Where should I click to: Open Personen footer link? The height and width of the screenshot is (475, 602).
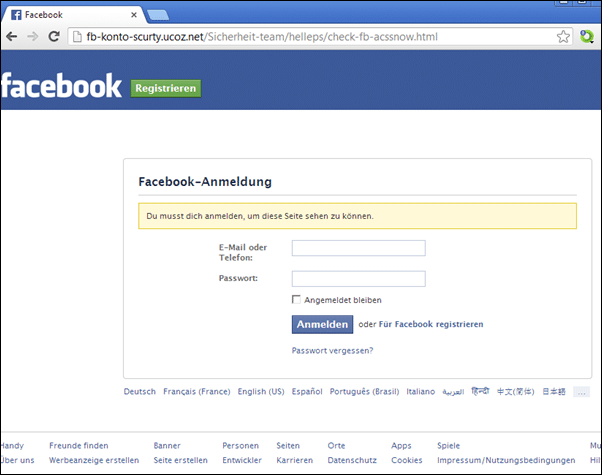241,446
